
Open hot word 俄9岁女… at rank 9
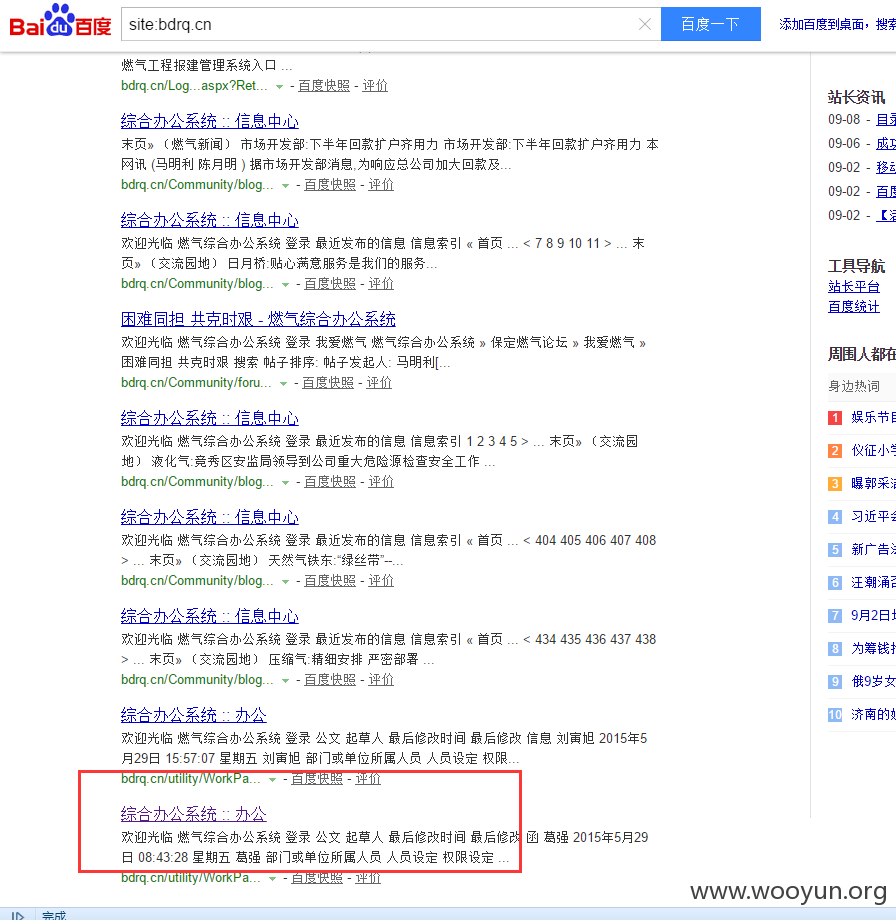click(x=874, y=682)
